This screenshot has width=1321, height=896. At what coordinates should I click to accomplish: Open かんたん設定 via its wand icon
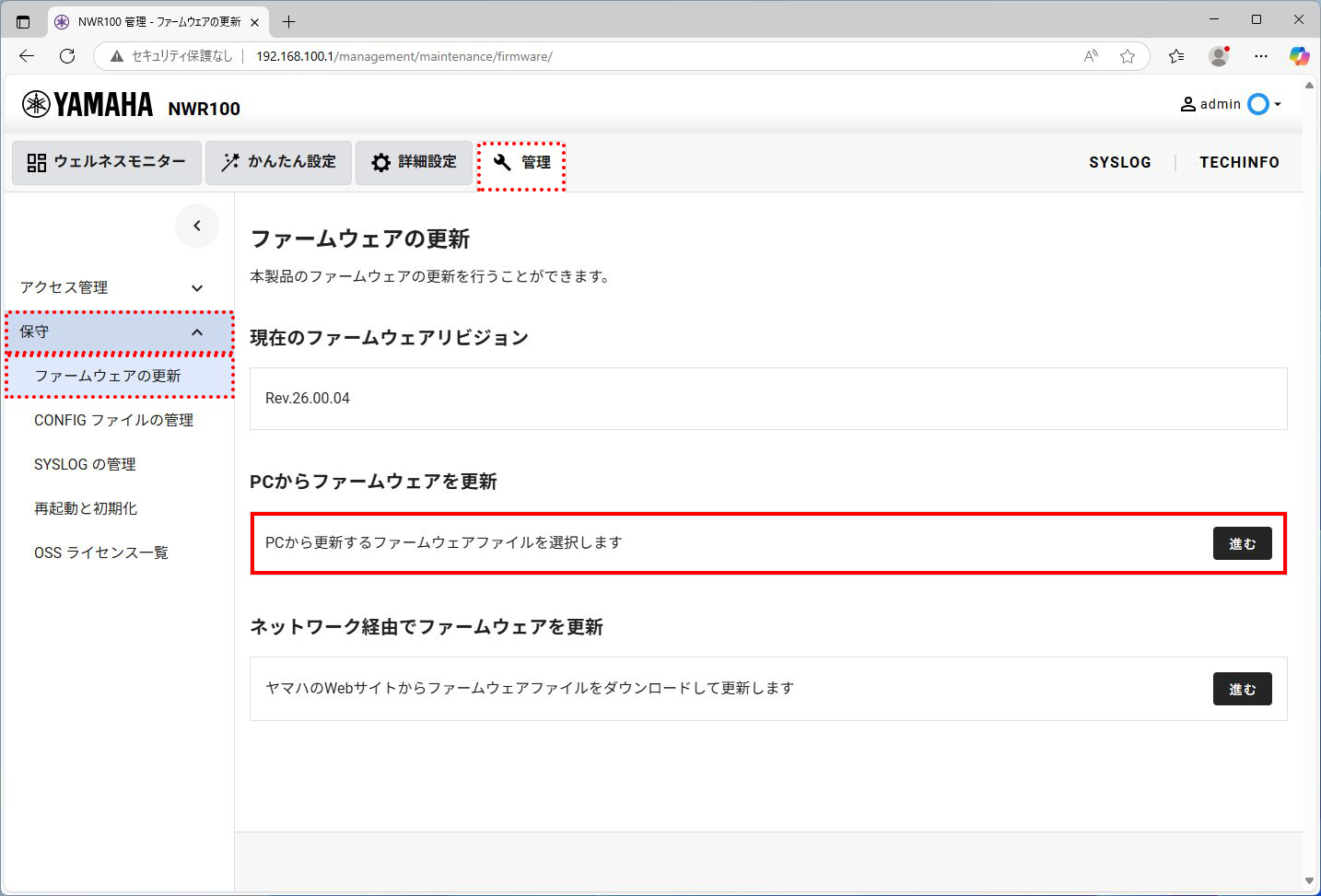(x=228, y=162)
